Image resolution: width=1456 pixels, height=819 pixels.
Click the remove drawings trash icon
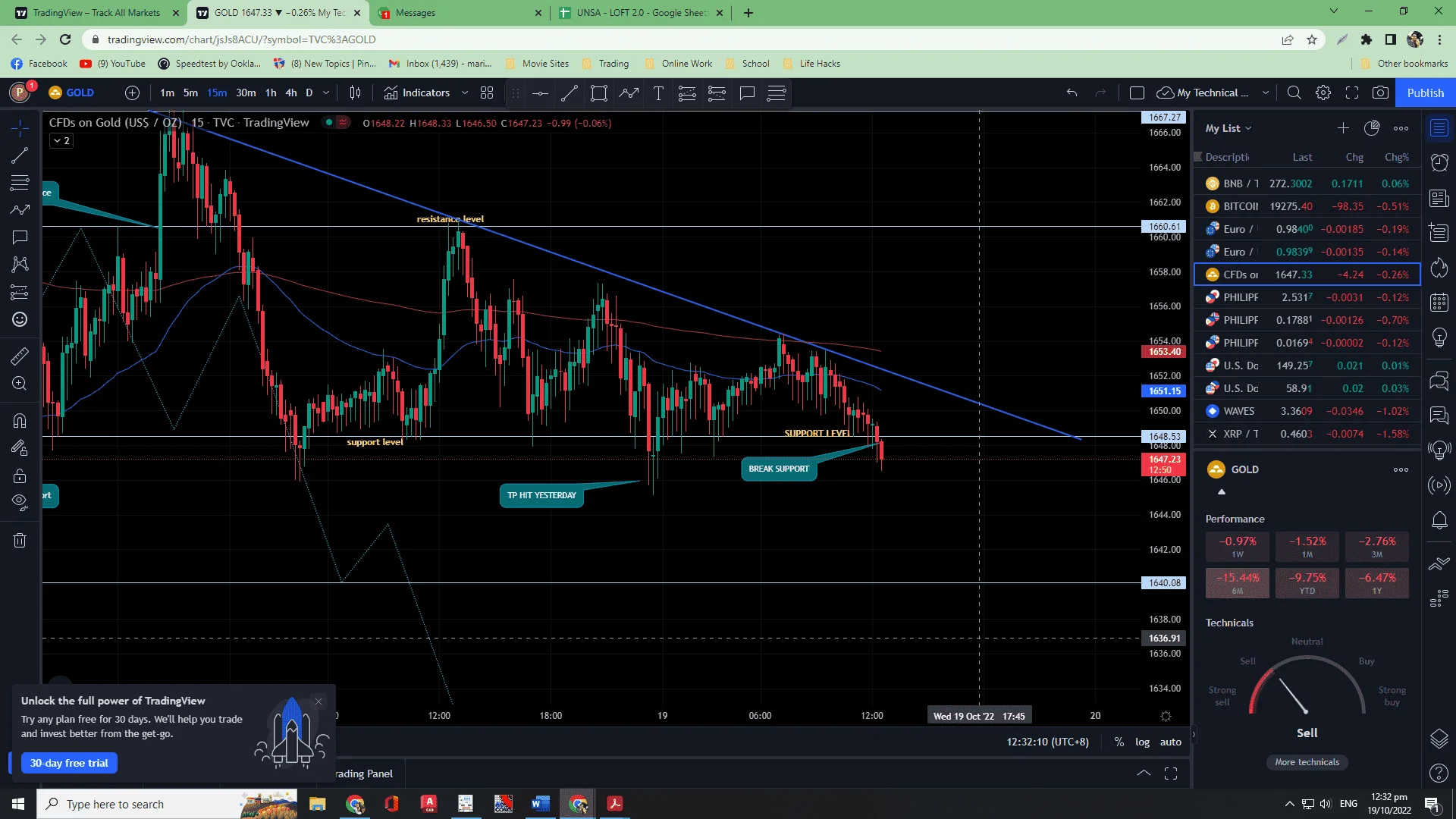20,541
